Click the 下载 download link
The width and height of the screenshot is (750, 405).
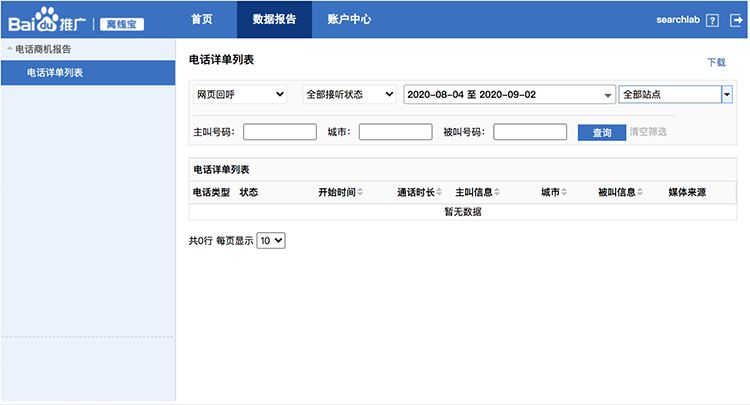(x=716, y=62)
